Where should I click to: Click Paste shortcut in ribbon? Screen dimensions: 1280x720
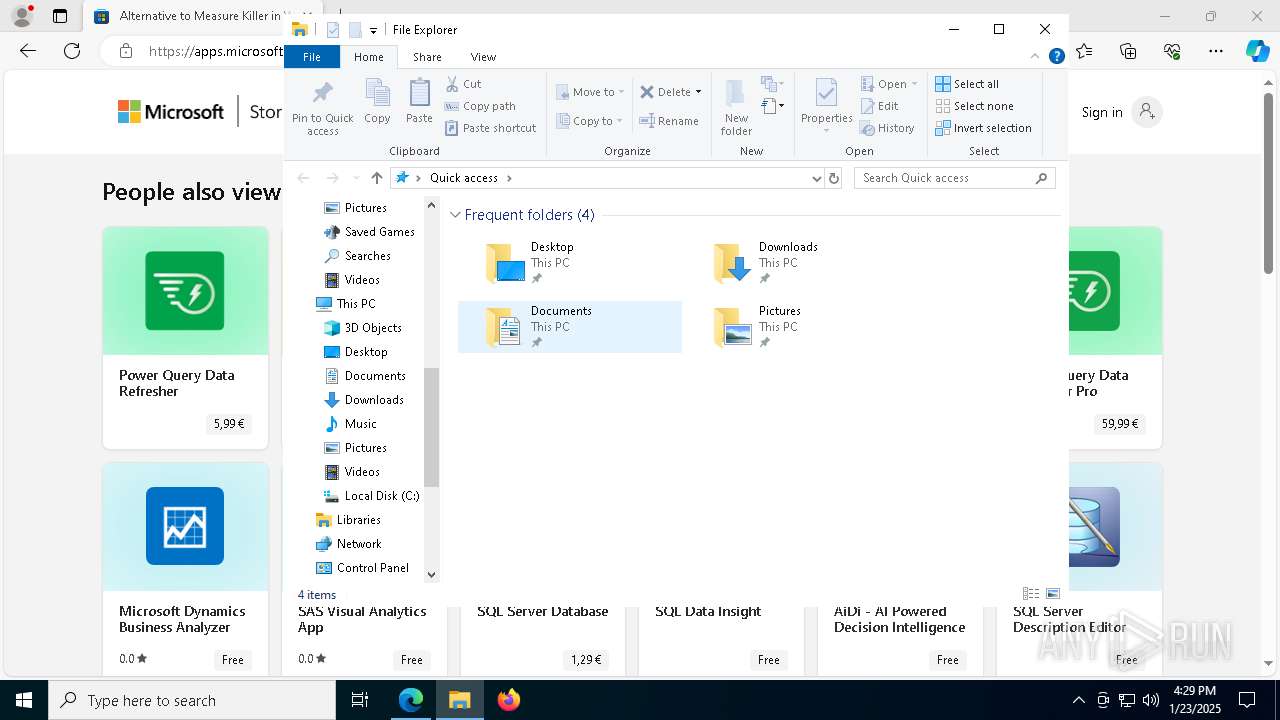(x=491, y=128)
